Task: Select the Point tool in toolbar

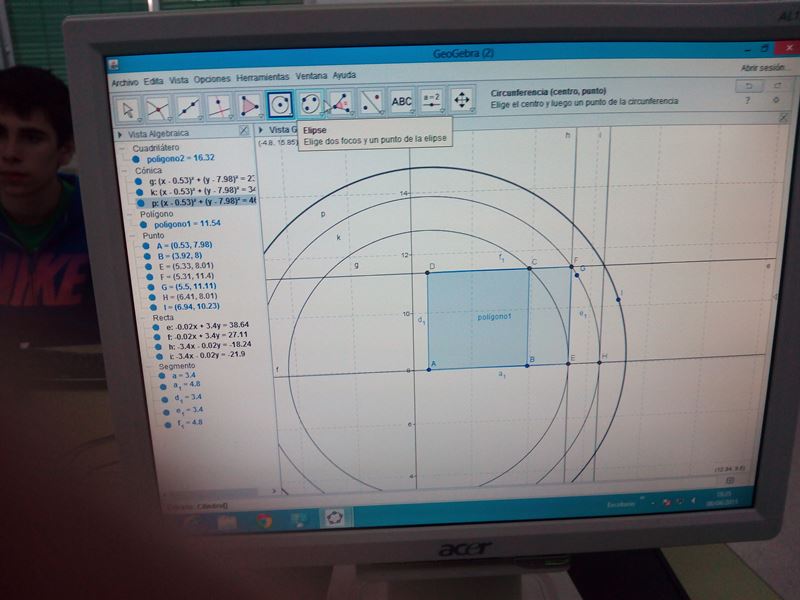Action: click(x=157, y=104)
